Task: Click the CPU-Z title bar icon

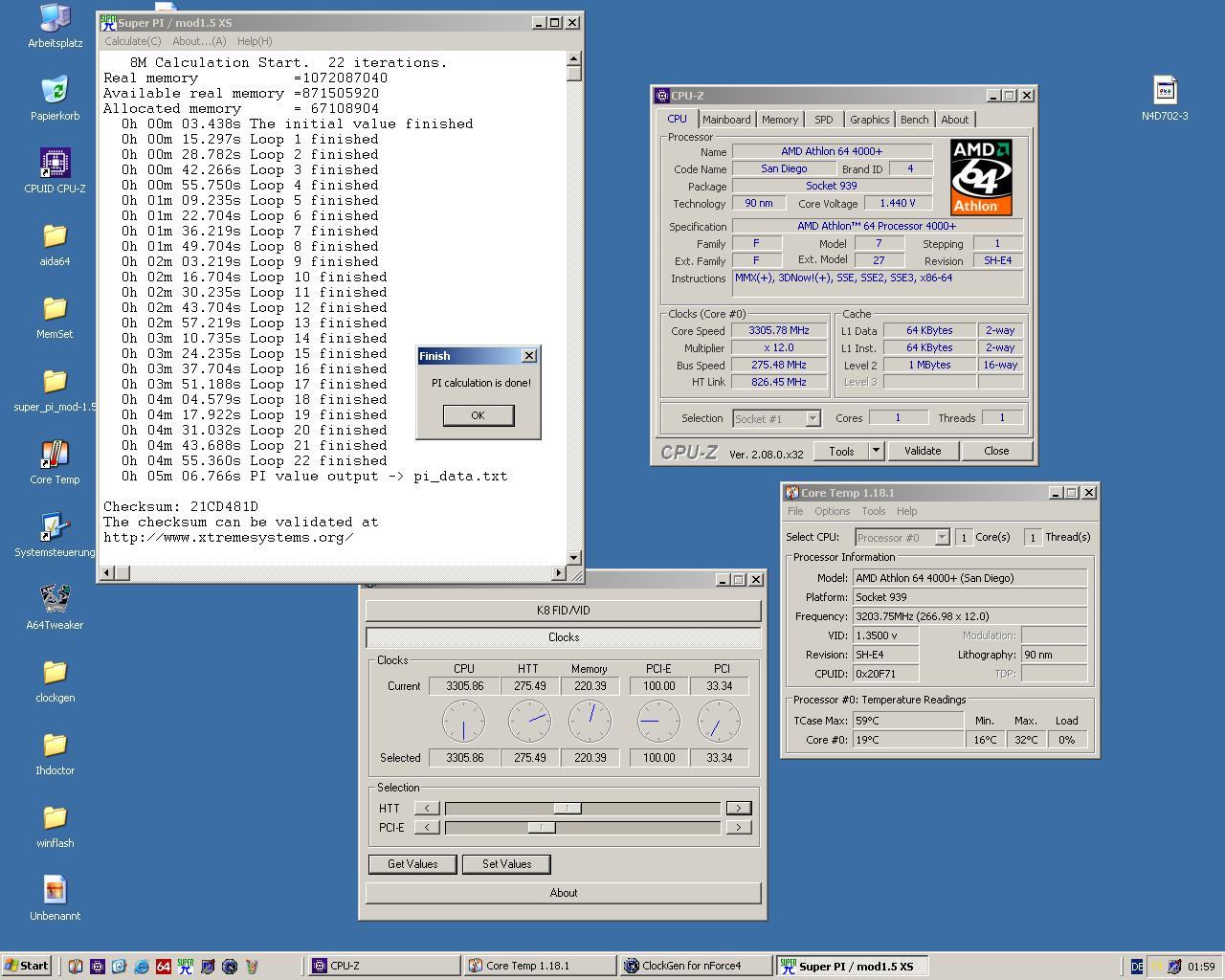Action: coord(661,96)
